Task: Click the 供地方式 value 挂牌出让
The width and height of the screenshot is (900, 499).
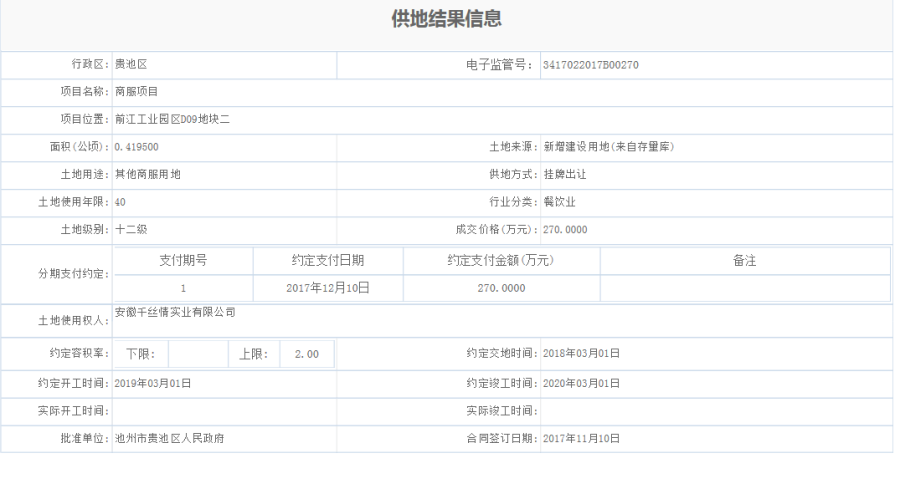Action: 563,175
